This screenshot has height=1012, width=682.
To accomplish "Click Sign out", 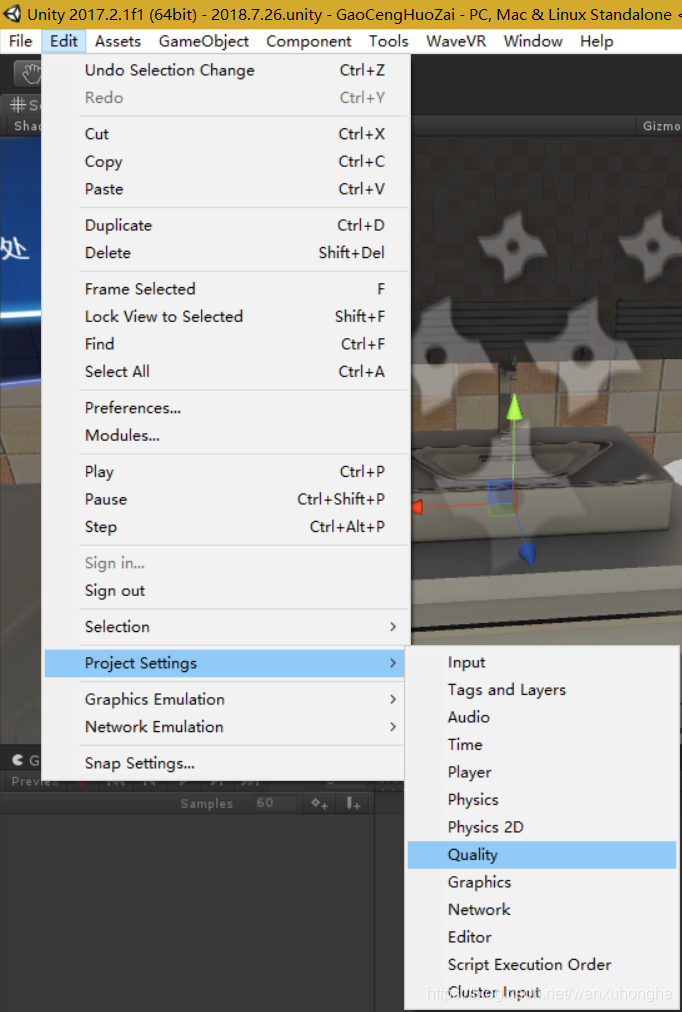I will [225, 591].
